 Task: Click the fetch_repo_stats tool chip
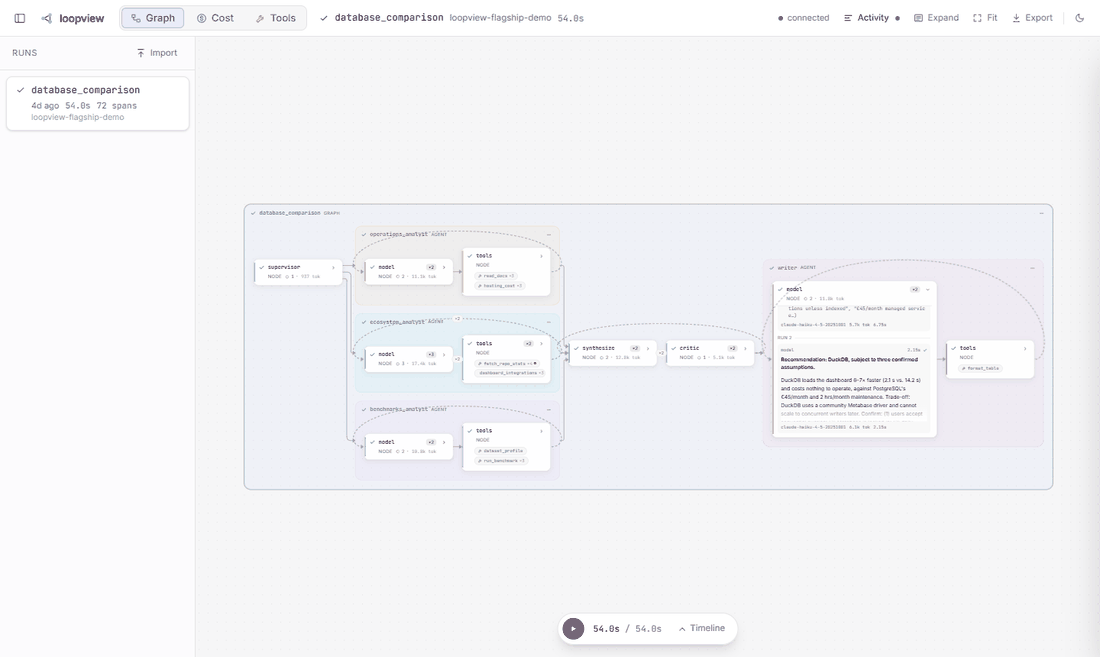click(x=507, y=363)
